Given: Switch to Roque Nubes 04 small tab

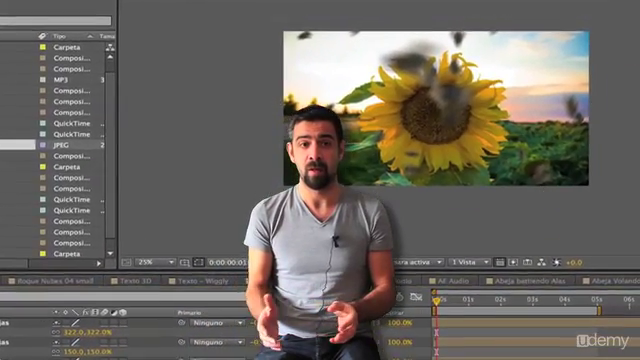Looking at the screenshot, I should (x=51, y=281).
